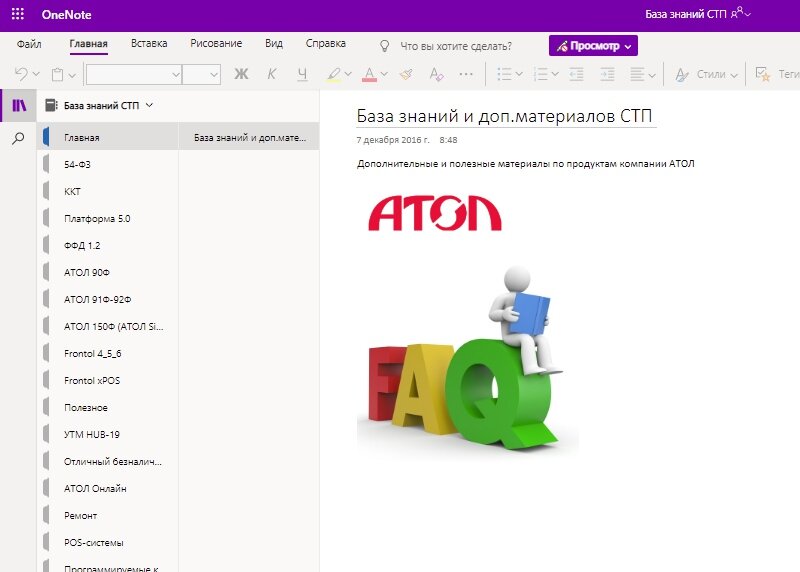Expand the bullet list style dropdown
This screenshot has height=572, width=800.
click(x=519, y=74)
